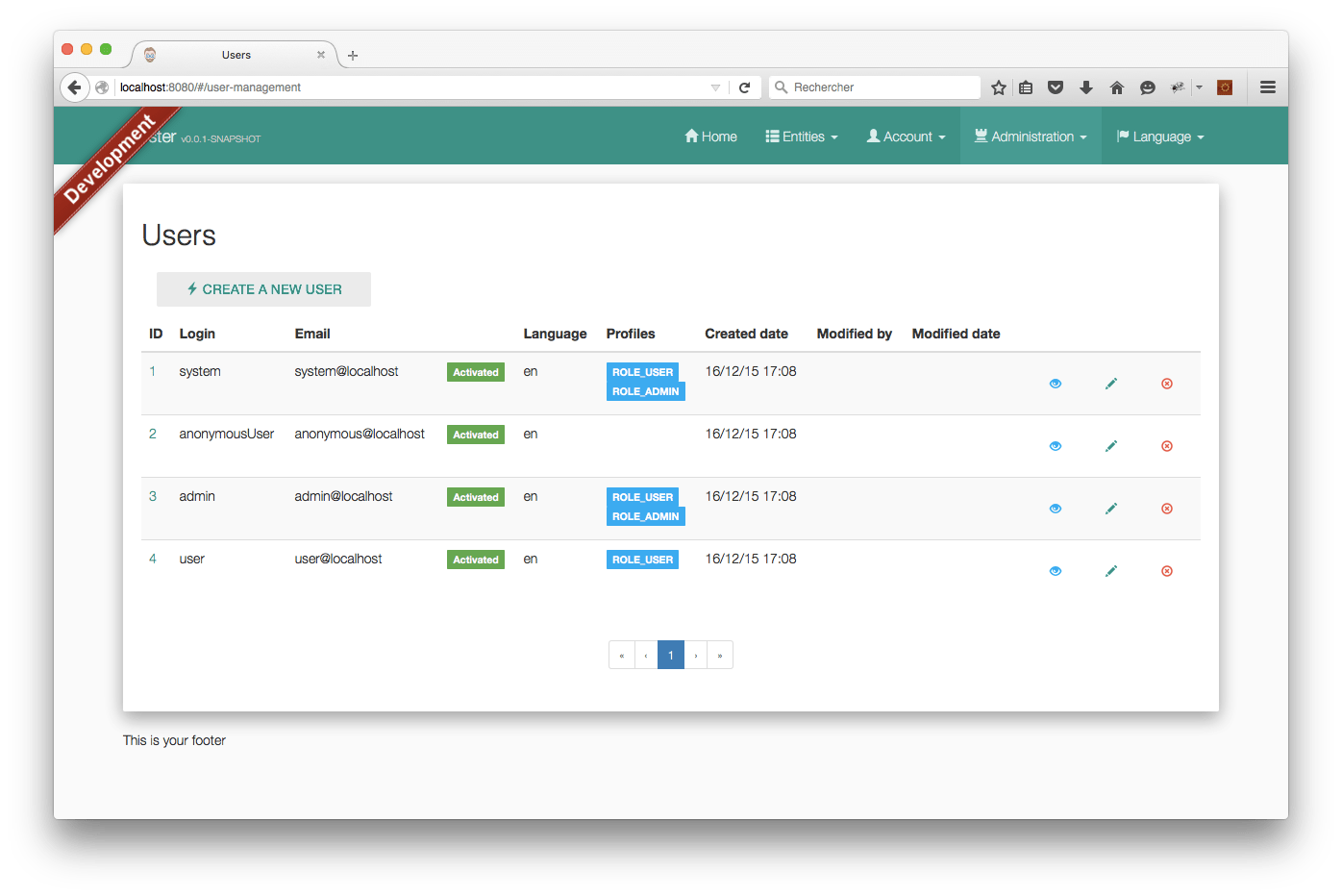Click the Create A New User button
Screen dimensions: 1342x896
point(263,288)
